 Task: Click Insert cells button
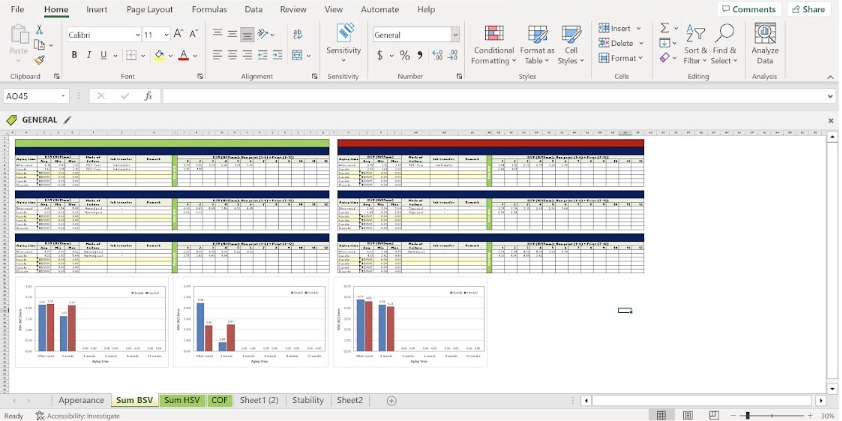[620, 28]
